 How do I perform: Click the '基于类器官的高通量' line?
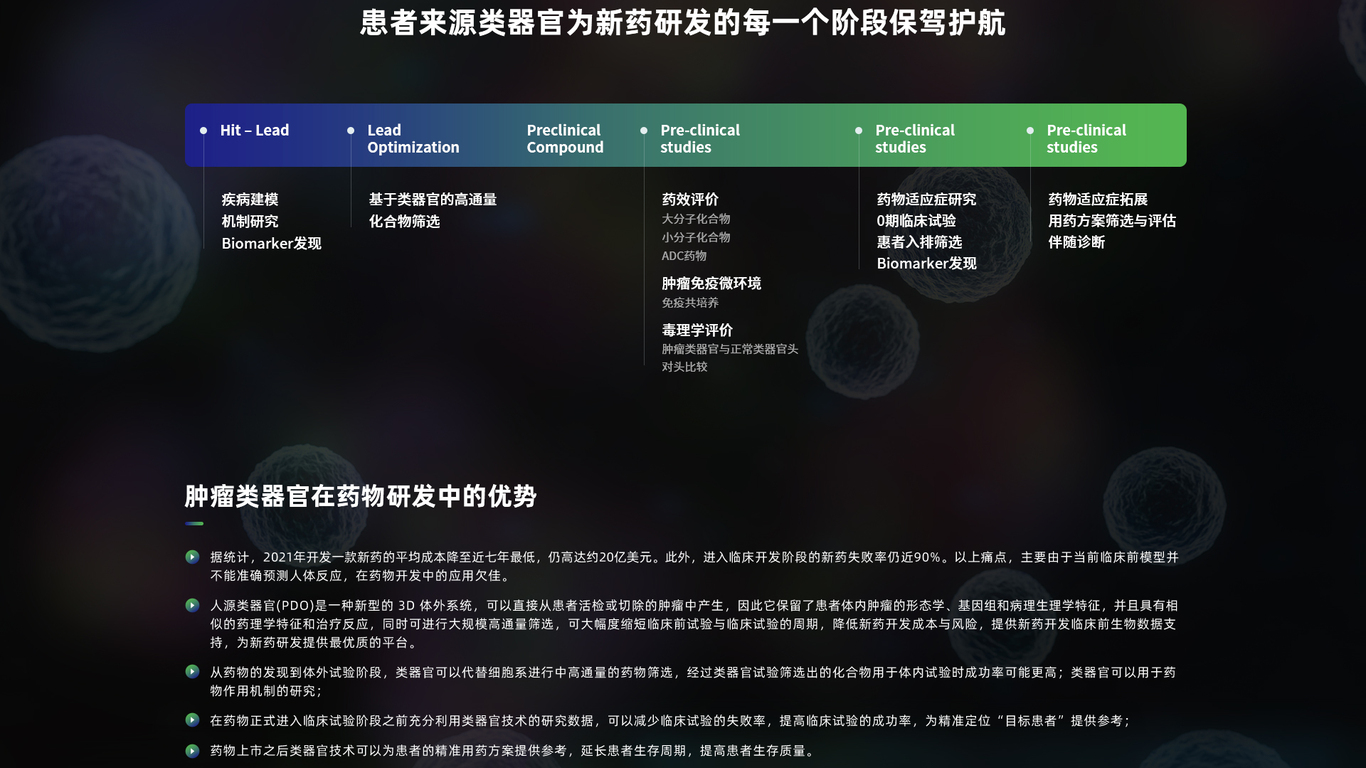click(433, 200)
